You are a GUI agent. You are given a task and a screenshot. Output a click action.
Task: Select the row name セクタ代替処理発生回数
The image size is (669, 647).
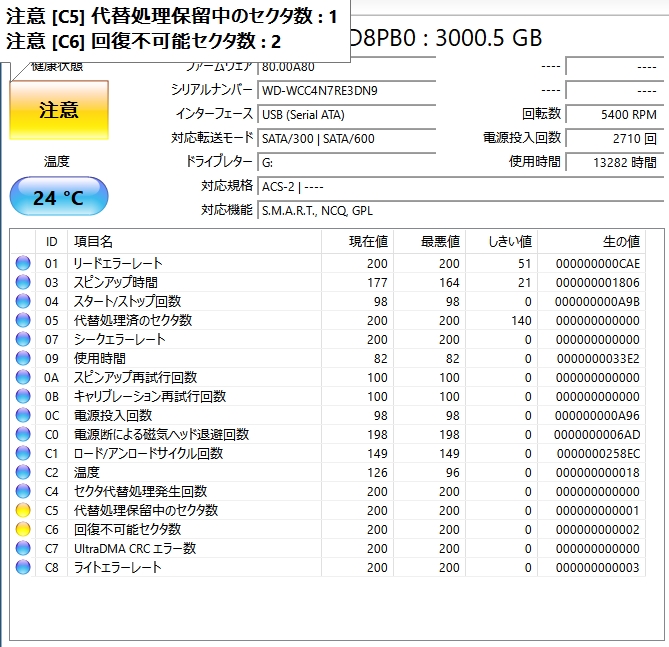pyautogui.click(x=140, y=491)
